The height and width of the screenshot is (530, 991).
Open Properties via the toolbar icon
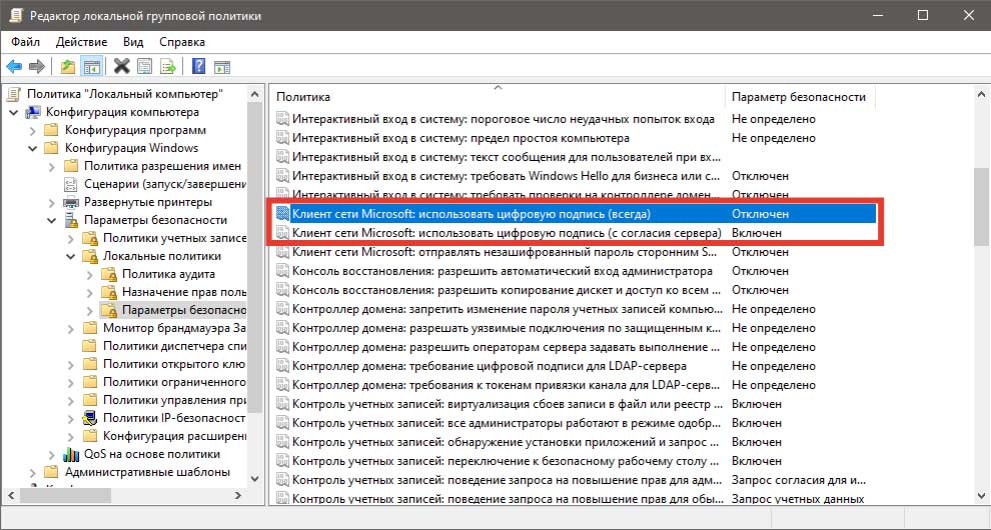coord(146,67)
